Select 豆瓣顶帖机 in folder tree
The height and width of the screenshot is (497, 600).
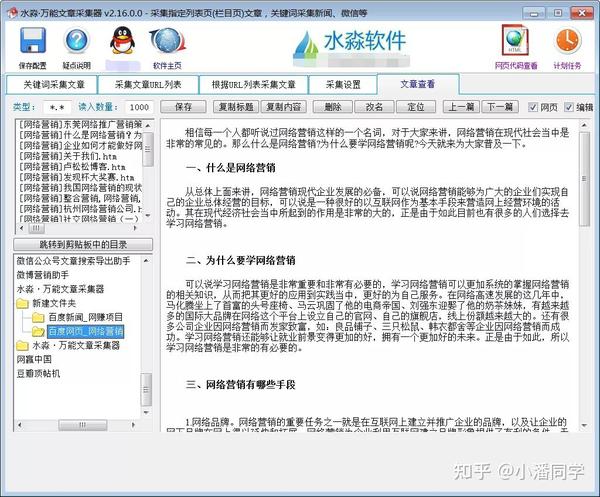38,373
